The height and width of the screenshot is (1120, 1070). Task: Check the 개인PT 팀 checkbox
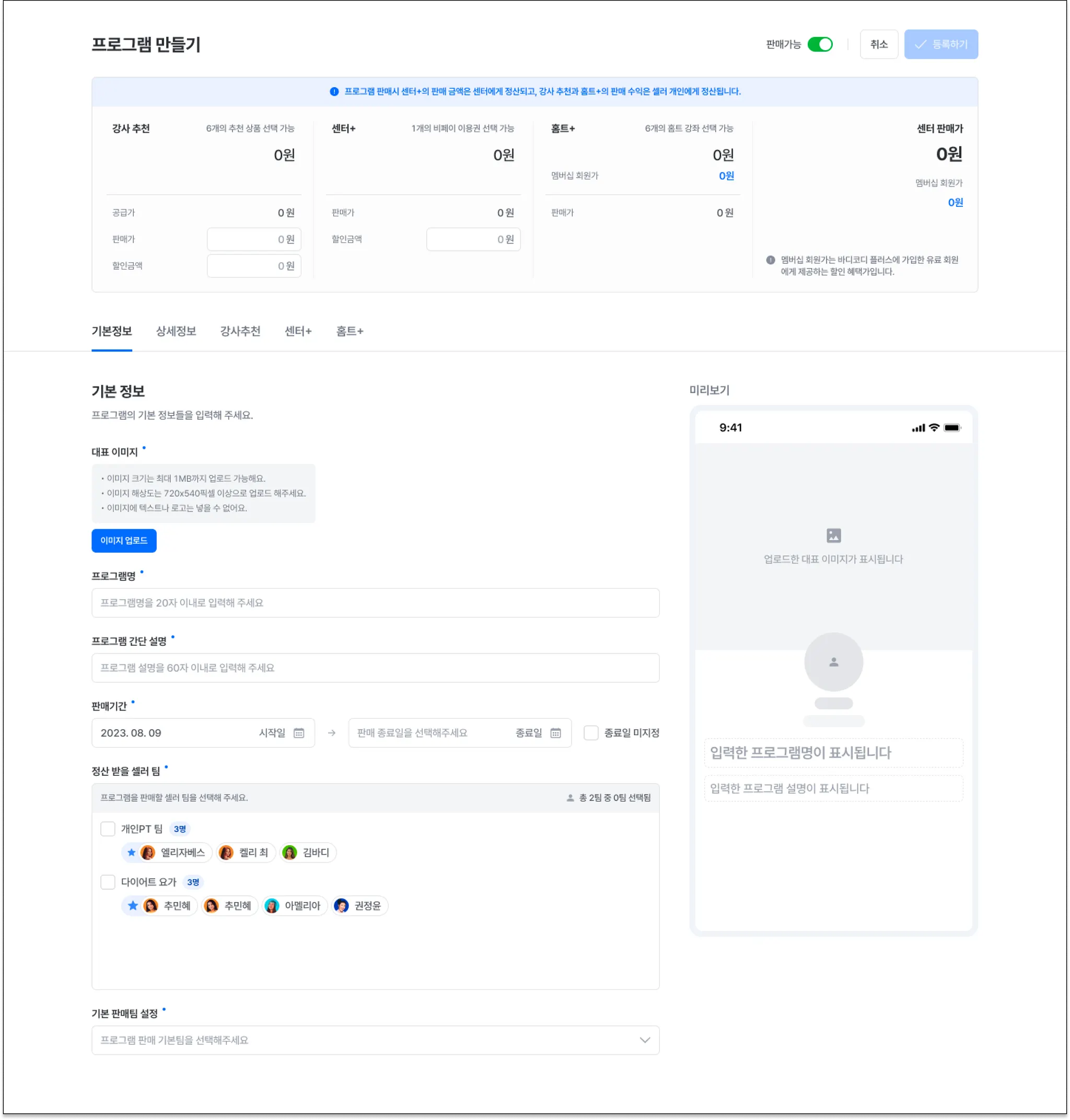pyautogui.click(x=108, y=829)
